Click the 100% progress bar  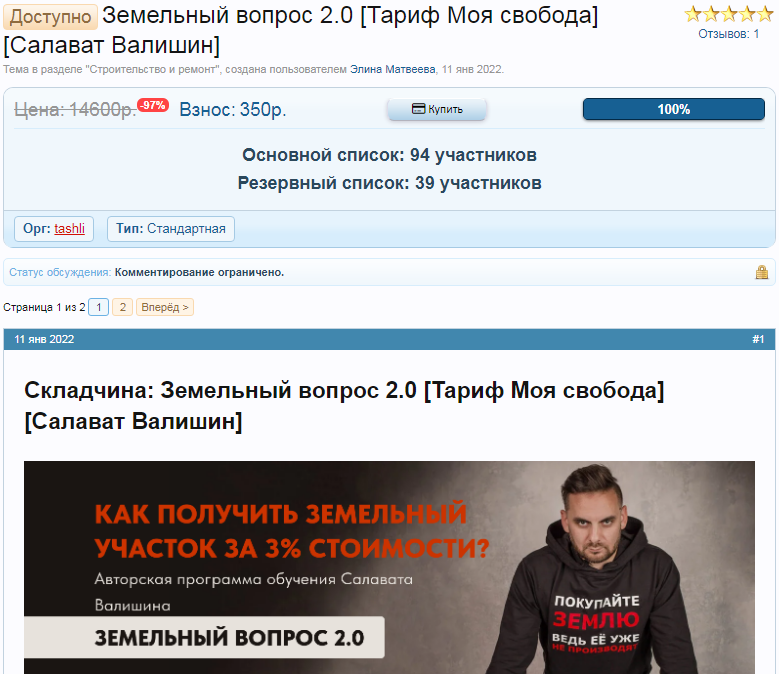click(674, 109)
